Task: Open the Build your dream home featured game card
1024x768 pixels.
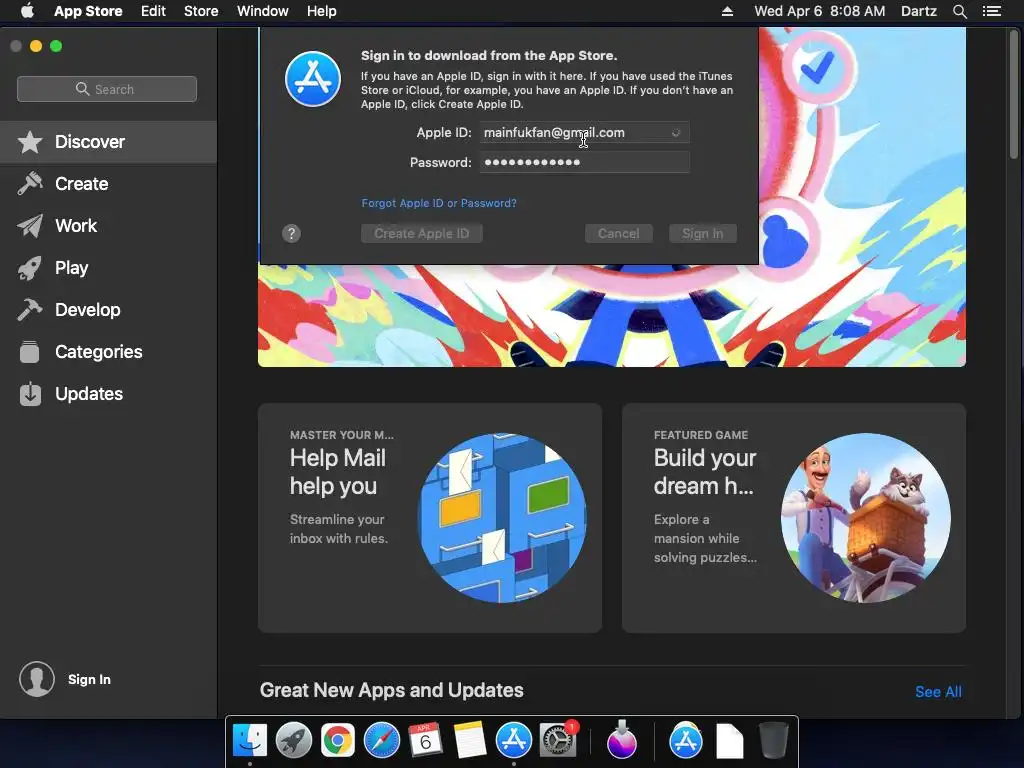Action: coord(793,518)
